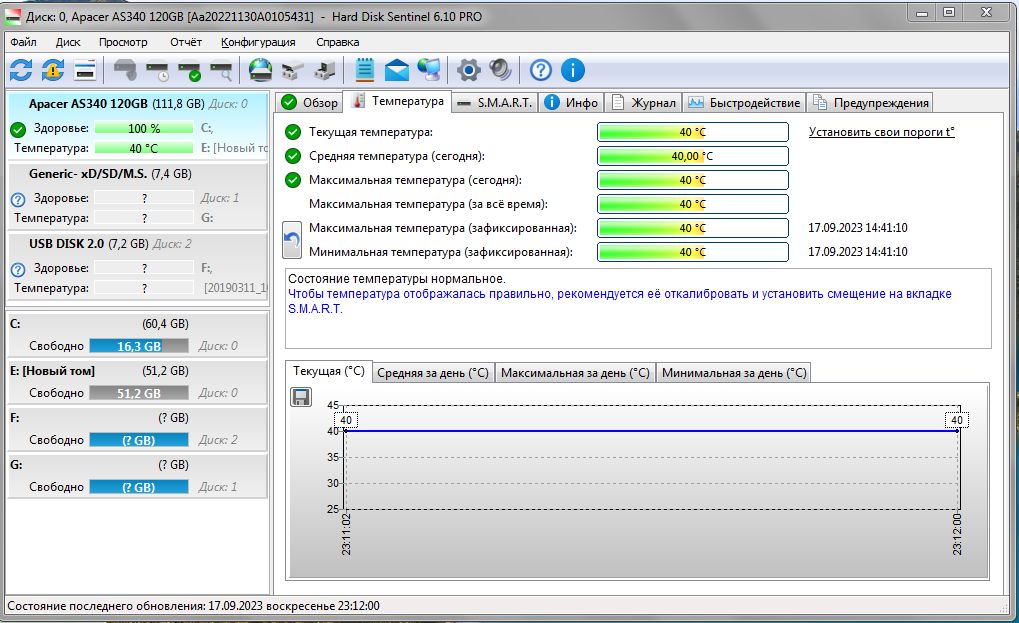Open the Файл menu
This screenshot has height=623, width=1019.
coord(23,42)
